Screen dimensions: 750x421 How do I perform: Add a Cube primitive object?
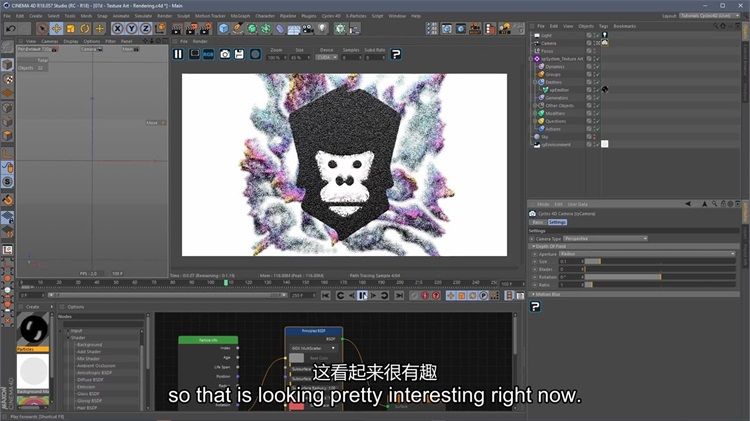pyautogui.click(x=223, y=29)
